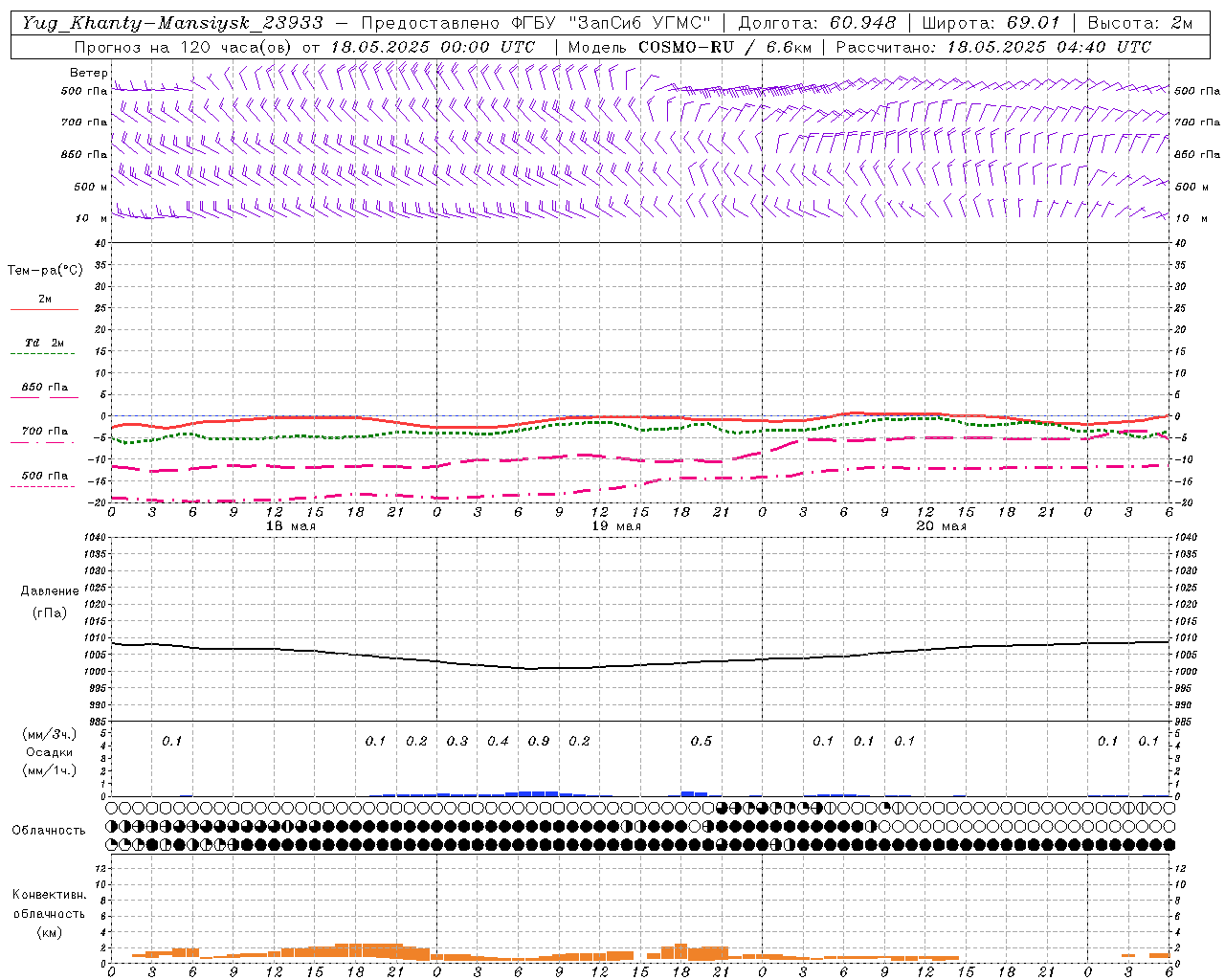
Task: Click the 'Облачность' cloud cover label
Action: (49, 831)
